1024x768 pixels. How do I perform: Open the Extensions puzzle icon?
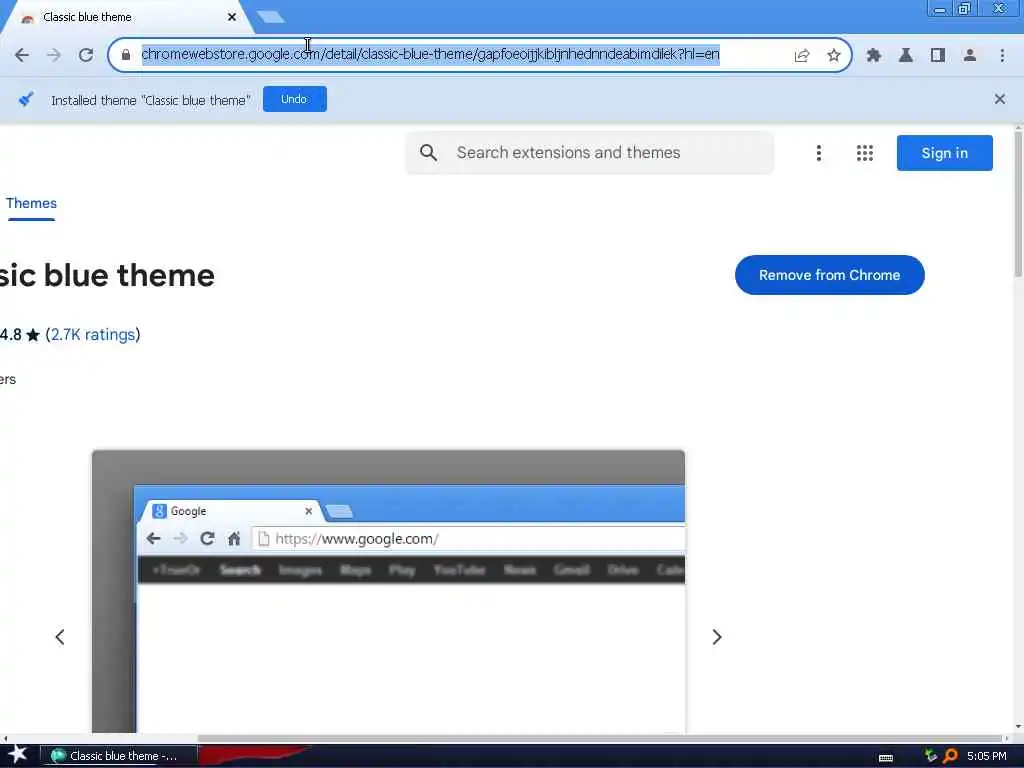(x=874, y=56)
